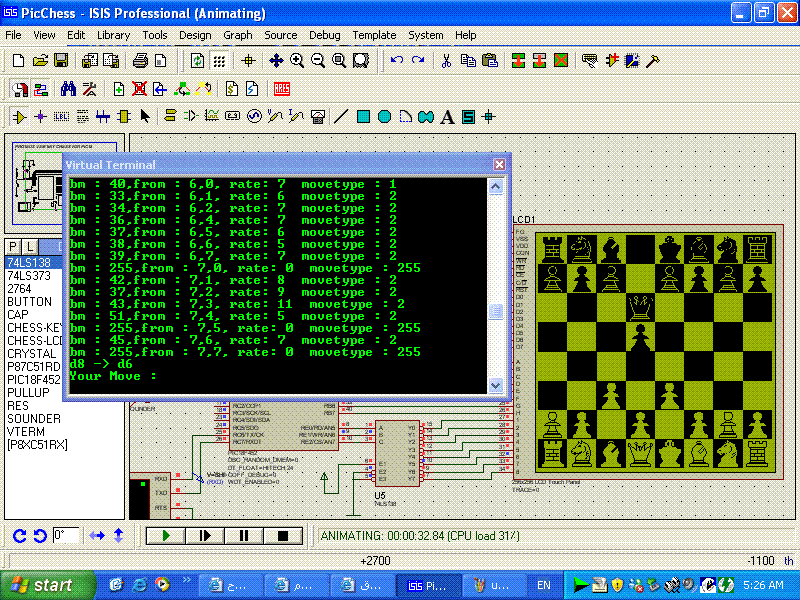
Task: Click the Virtual Terminal scroll down arrow
Action: (495, 385)
